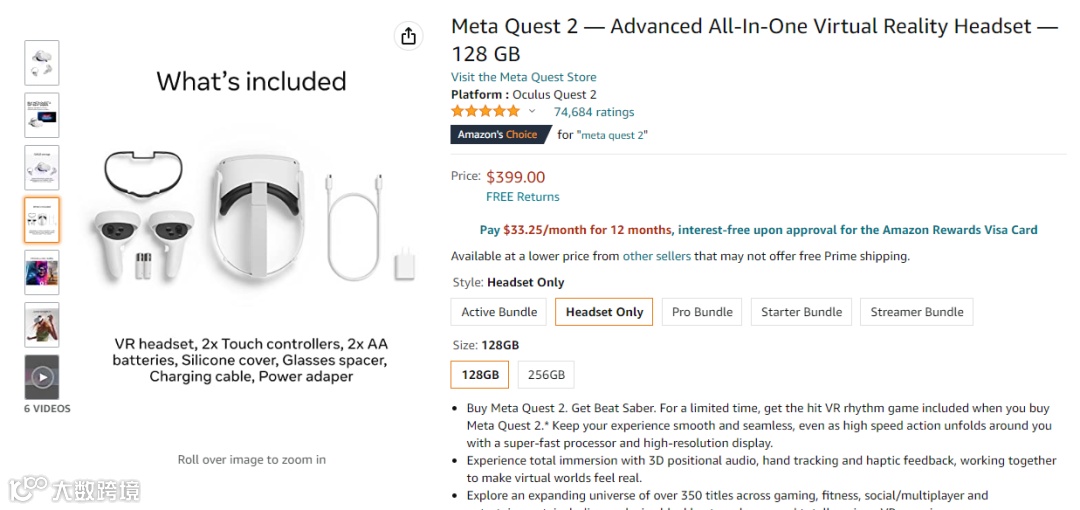The width and height of the screenshot is (1080, 510).
Task: Open the 6 videos play thumbnail
Action: pos(42,377)
